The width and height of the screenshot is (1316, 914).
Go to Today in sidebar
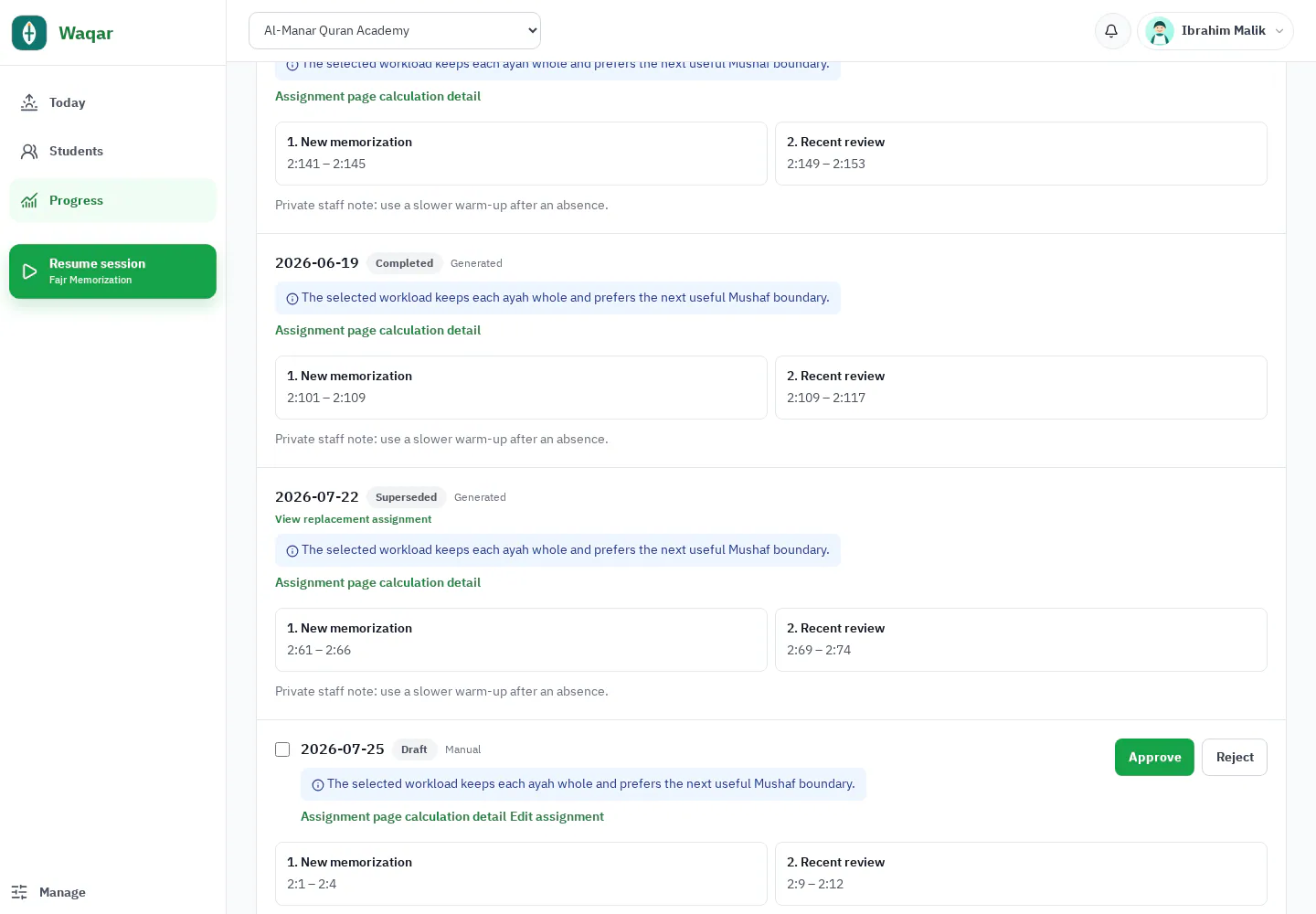112,102
